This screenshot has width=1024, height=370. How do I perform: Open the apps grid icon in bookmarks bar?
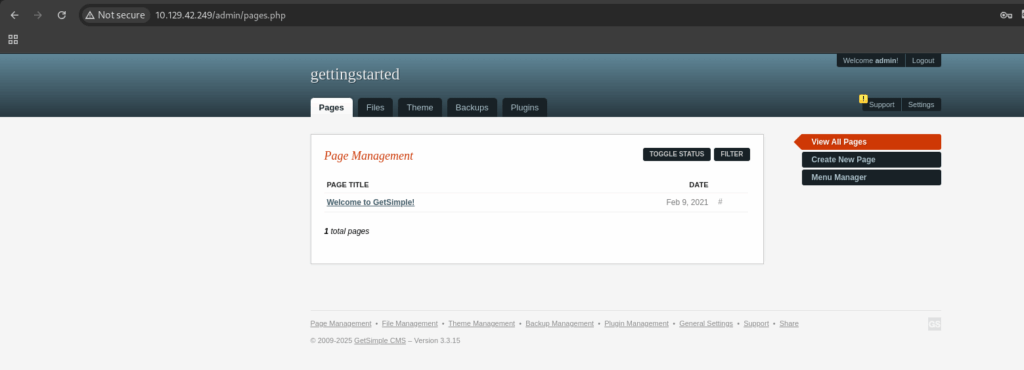[x=13, y=39]
